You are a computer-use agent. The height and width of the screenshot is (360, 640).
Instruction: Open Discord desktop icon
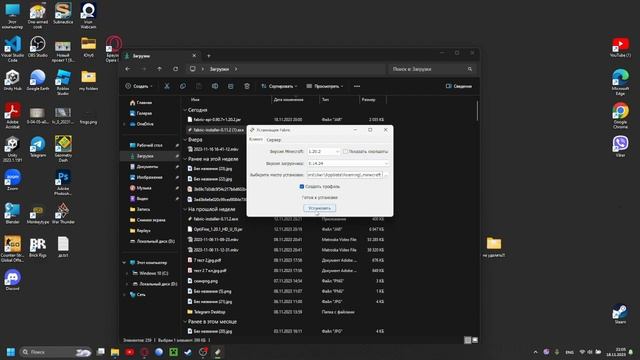[x=13, y=280]
